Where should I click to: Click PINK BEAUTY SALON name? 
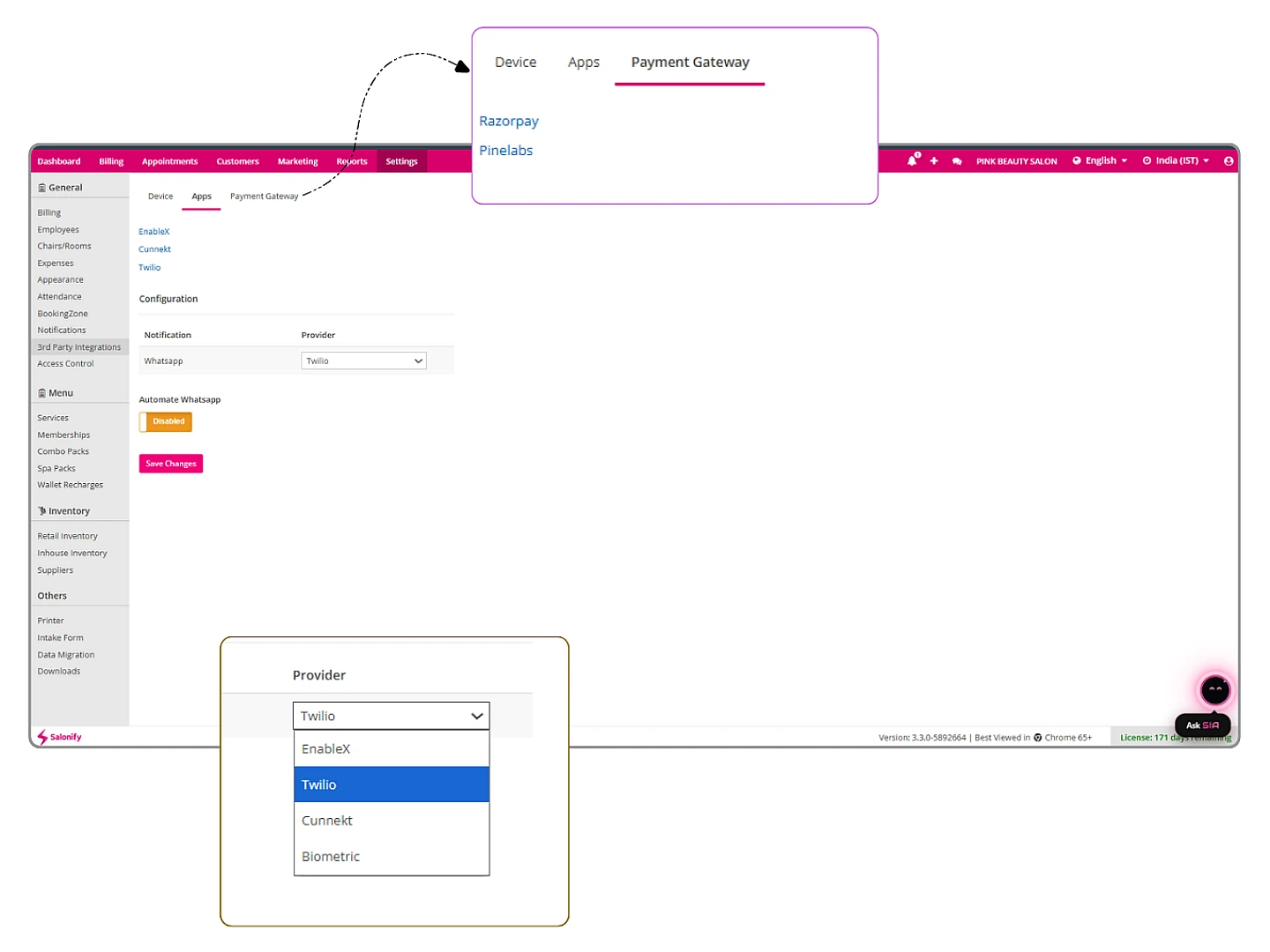point(1016,161)
